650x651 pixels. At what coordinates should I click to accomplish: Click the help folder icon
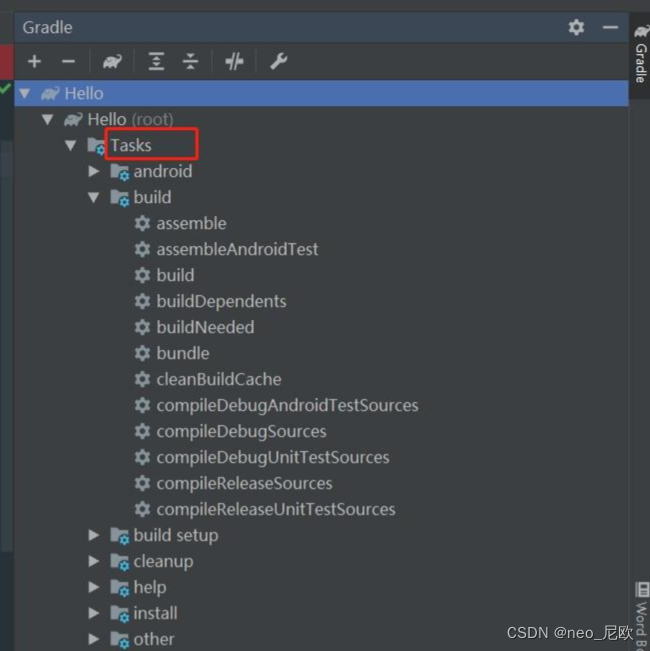[x=120, y=588]
